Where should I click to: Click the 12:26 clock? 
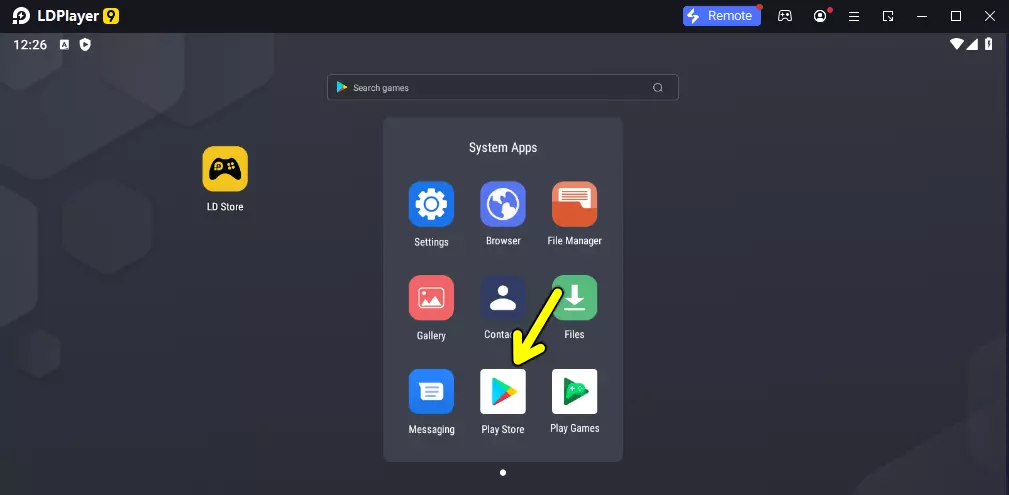pyautogui.click(x=30, y=44)
